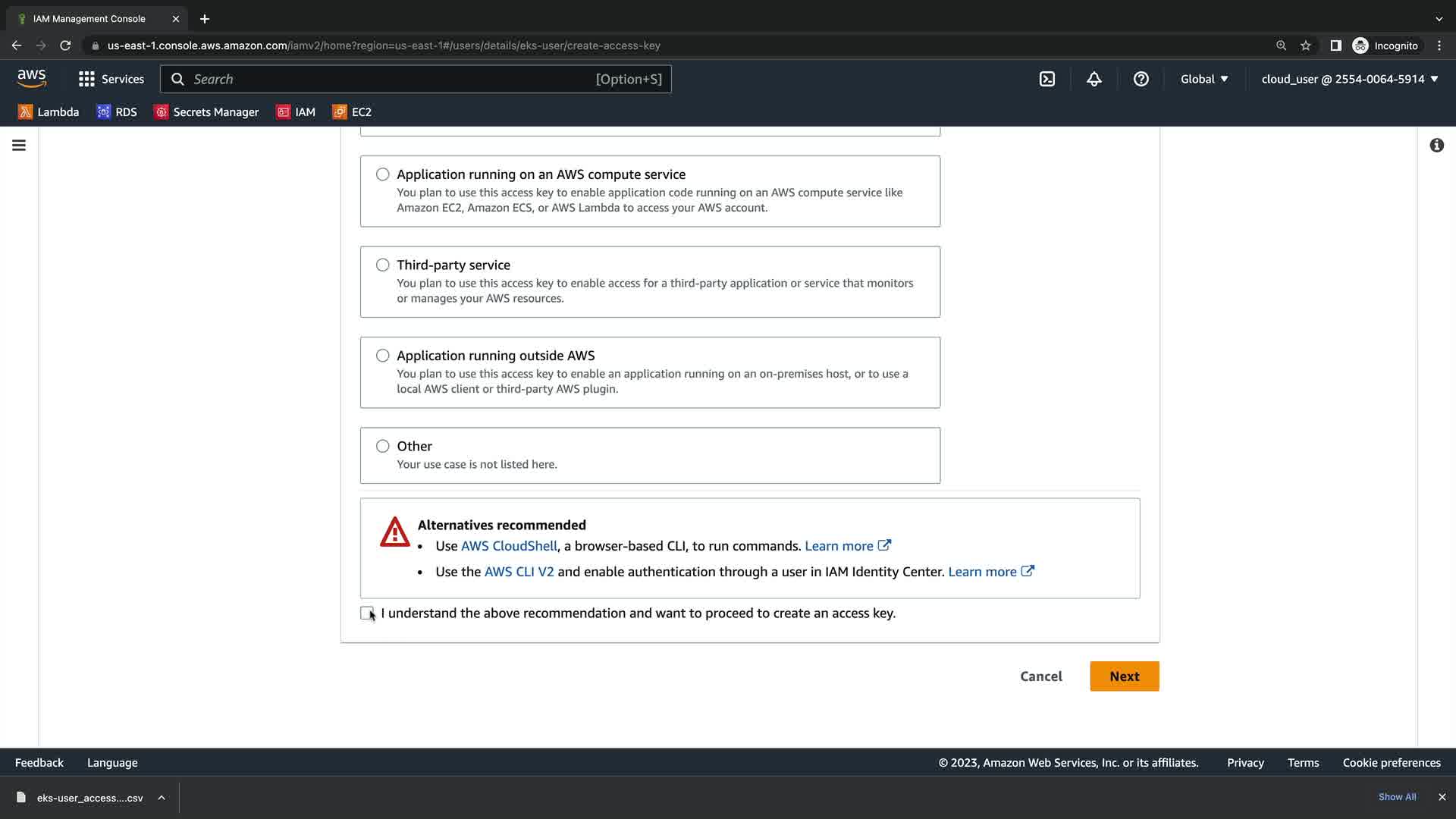Screen dimensions: 1456x819
Task: Check the I understand recommendation checkbox
Action: (x=367, y=613)
